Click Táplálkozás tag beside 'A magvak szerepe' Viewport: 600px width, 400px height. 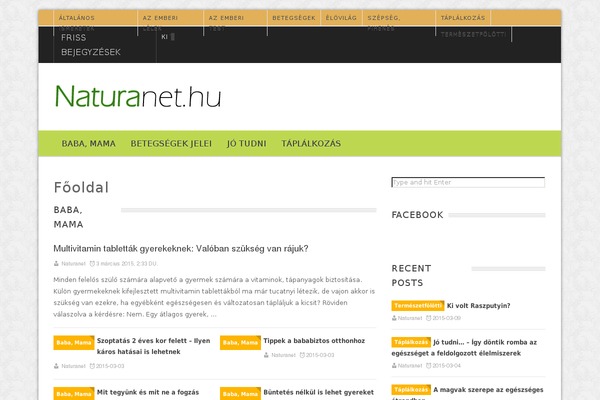411,390
